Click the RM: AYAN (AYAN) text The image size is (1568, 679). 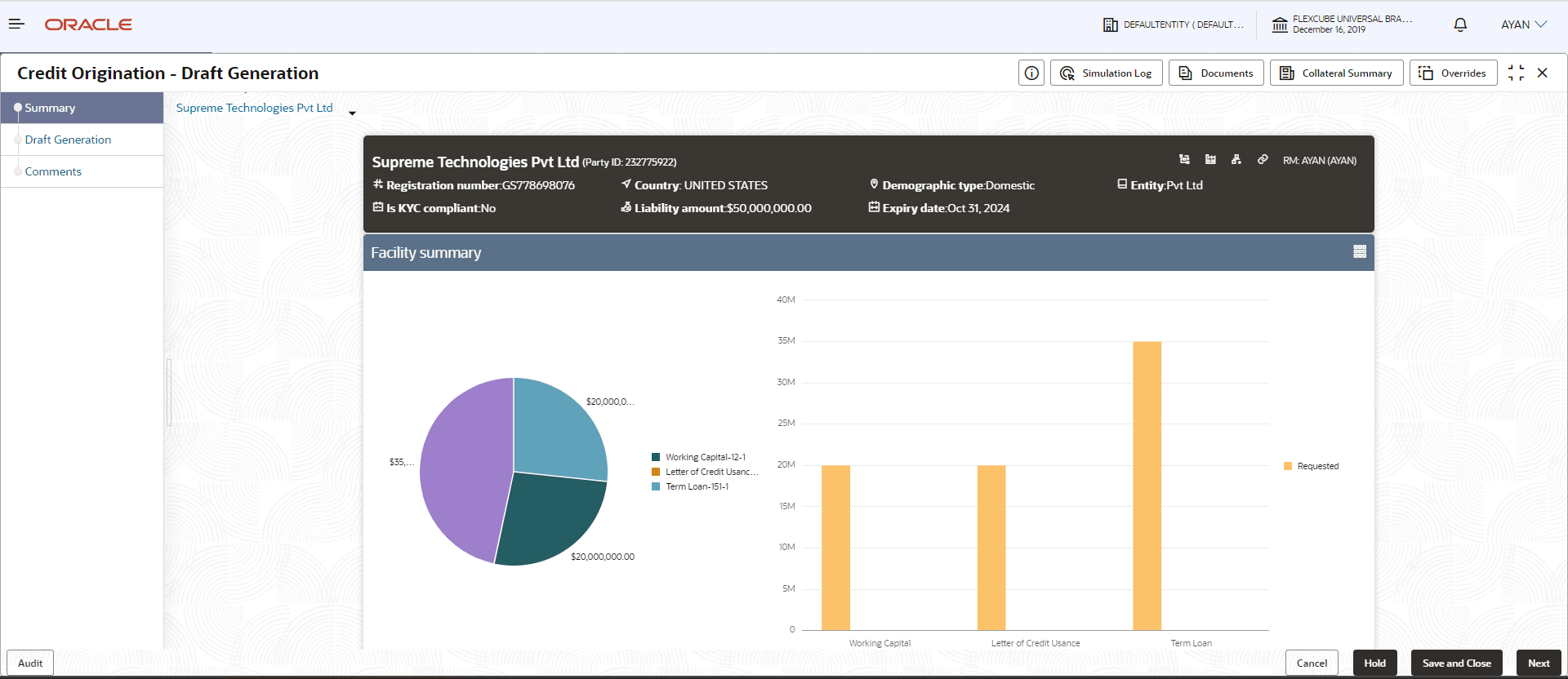(x=1320, y=161)
